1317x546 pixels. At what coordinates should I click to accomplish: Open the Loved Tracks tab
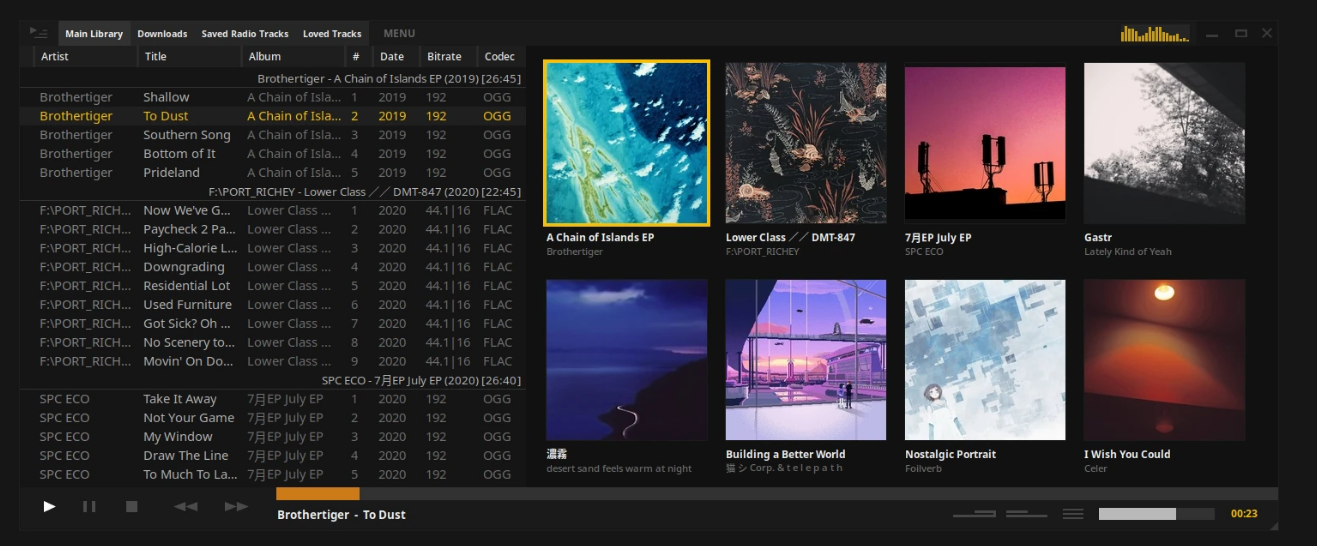click(331, 34)
